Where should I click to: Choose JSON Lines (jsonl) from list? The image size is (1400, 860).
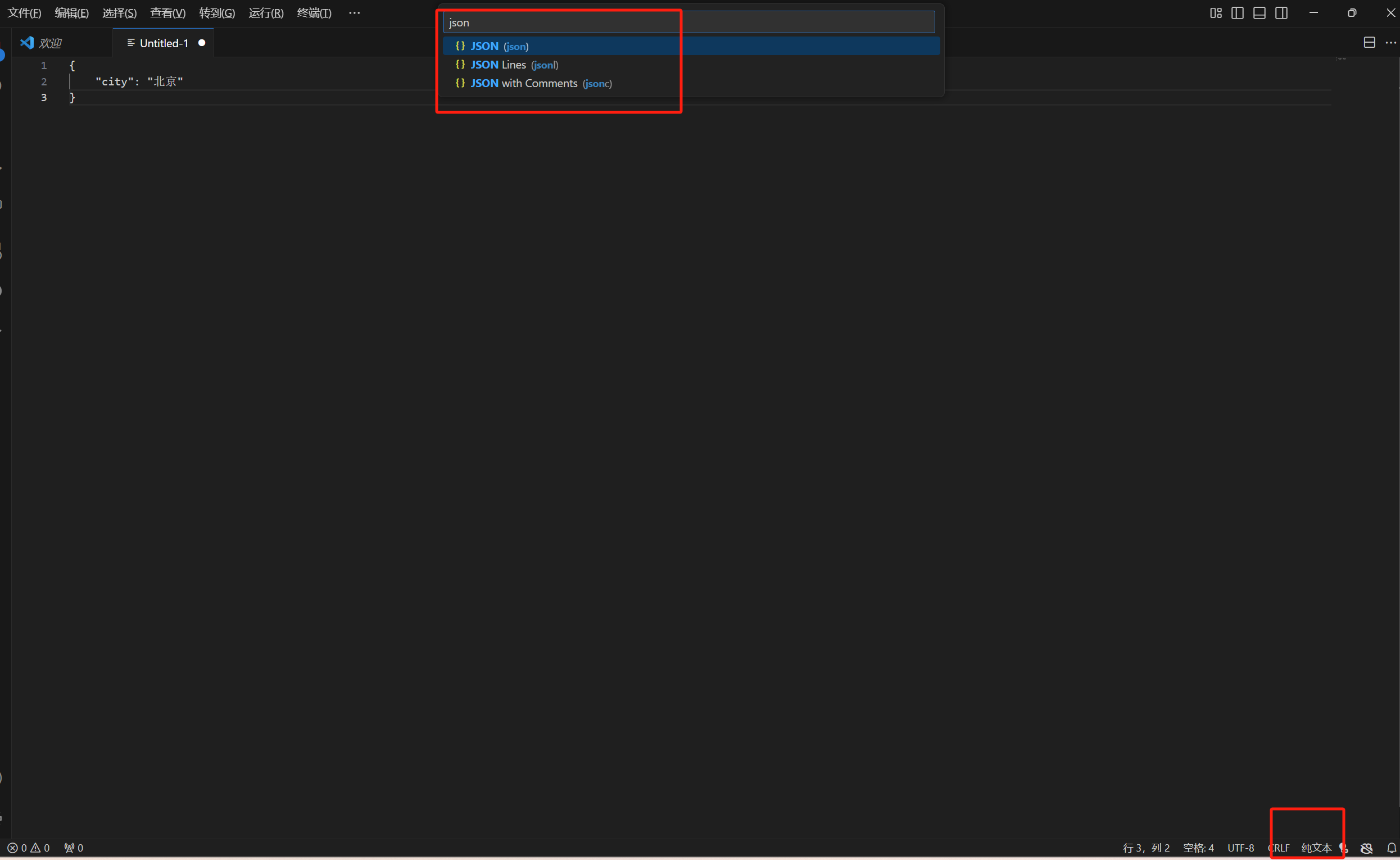tap(513, 65)
